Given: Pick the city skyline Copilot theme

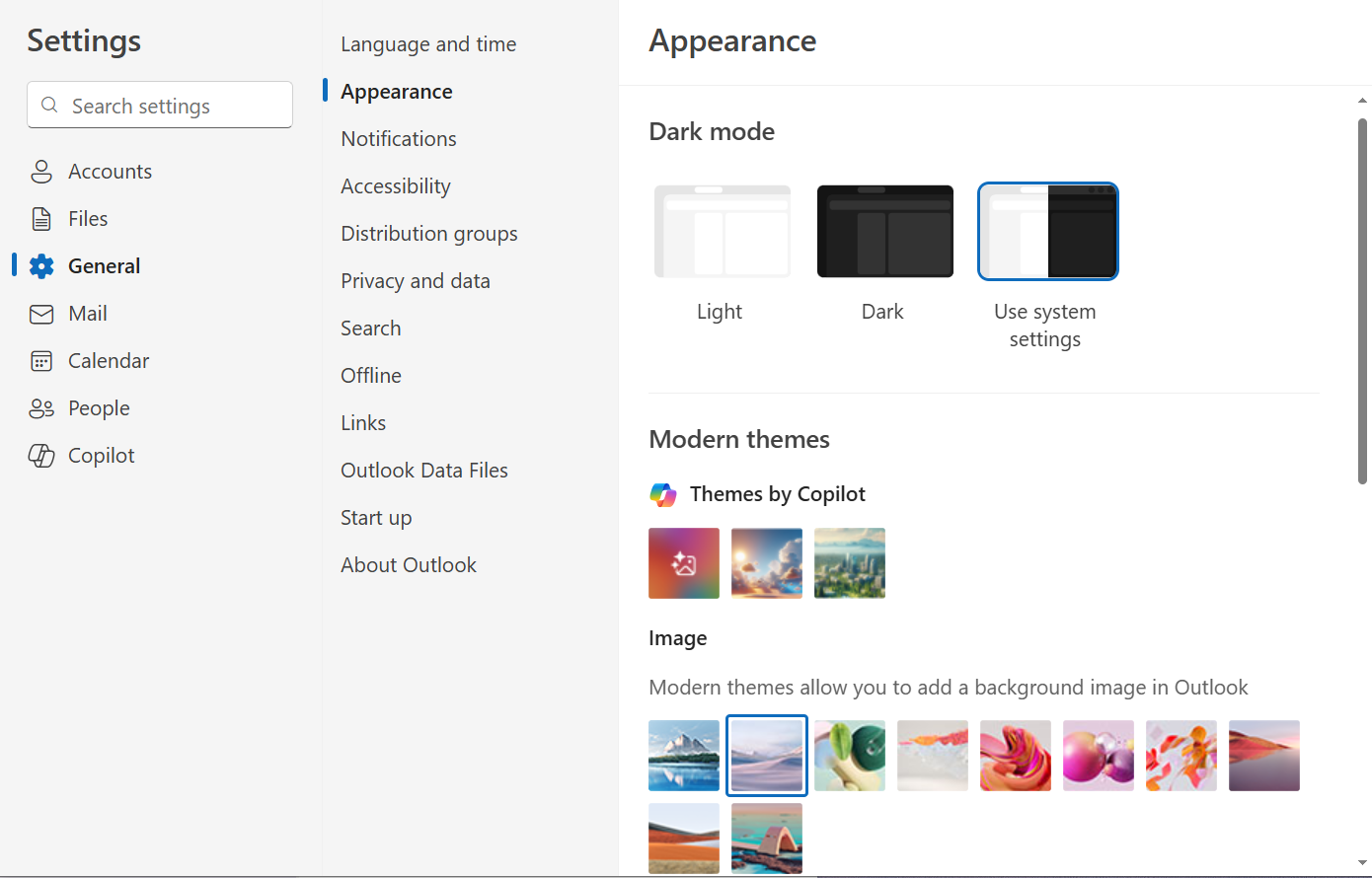Looking at the screenshot, I should (850, 563).
